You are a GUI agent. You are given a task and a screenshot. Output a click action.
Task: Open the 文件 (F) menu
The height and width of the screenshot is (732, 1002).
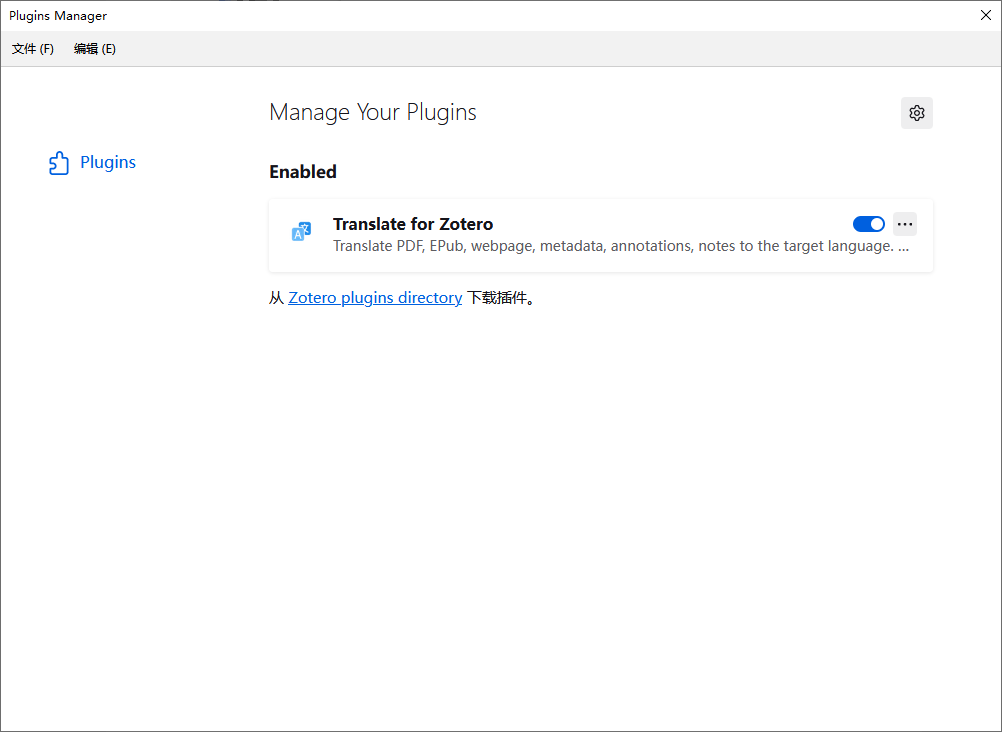(33, 49)
